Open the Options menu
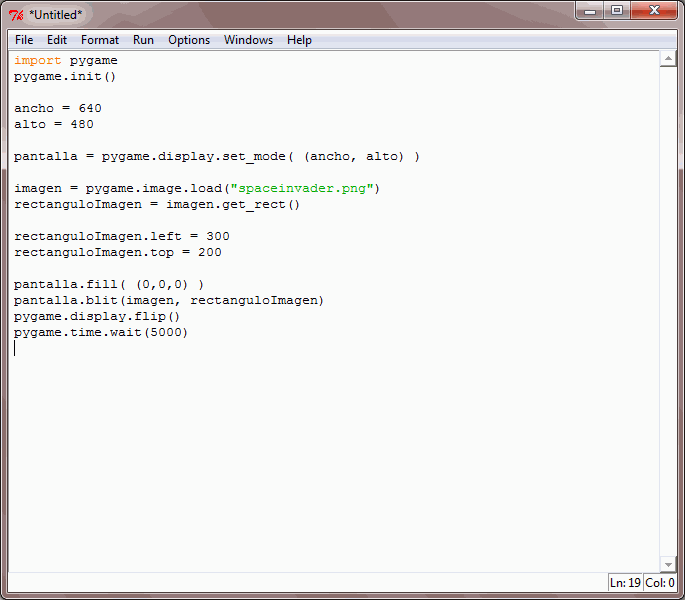 [x=189, y=40]
